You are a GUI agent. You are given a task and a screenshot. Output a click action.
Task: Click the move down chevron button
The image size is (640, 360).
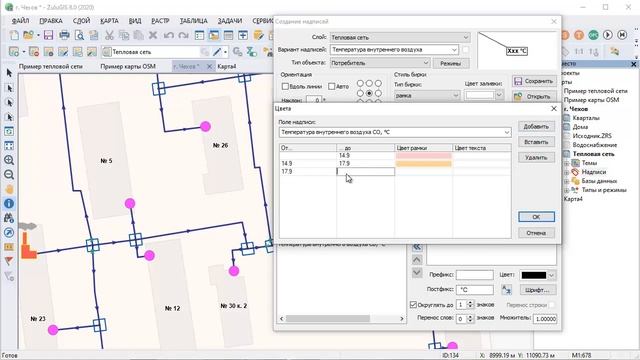(417, 273)
